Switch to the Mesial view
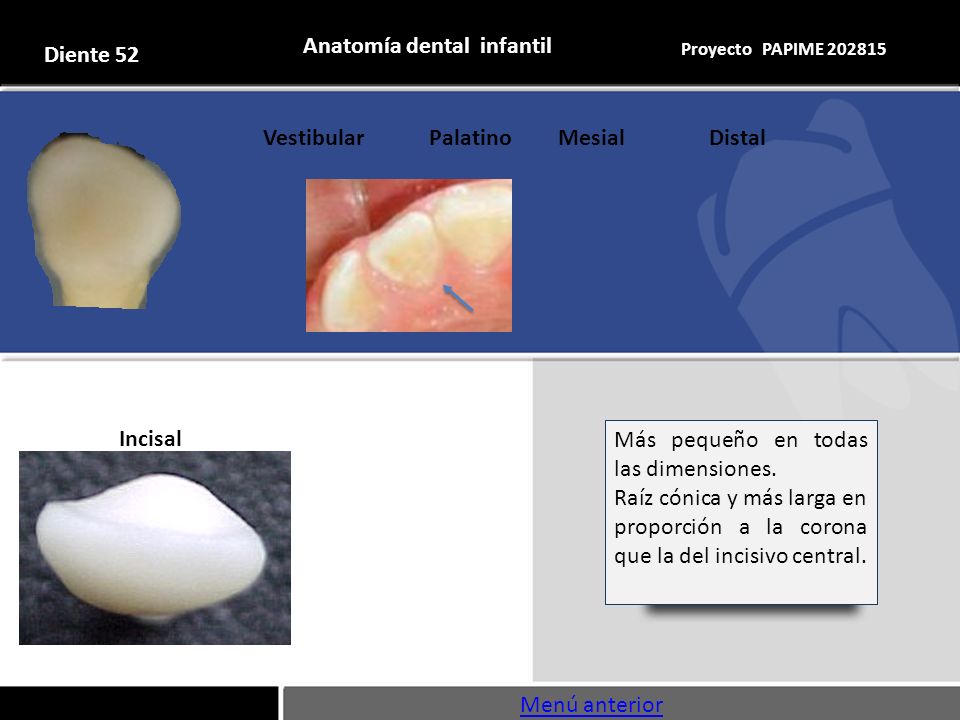The width and height of the screenshot is (960, 720). click(591, 138)
